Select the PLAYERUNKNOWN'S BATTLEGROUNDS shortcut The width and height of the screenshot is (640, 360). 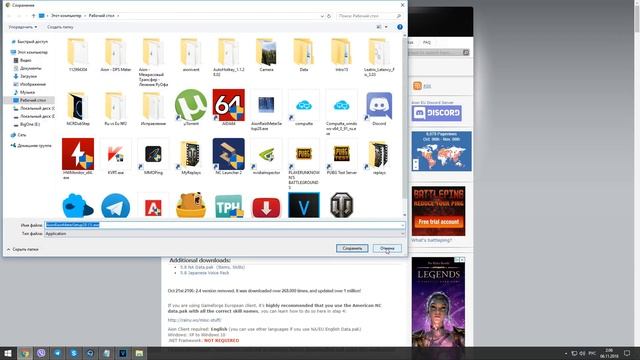pyautogui.click(x=304, y=155)
